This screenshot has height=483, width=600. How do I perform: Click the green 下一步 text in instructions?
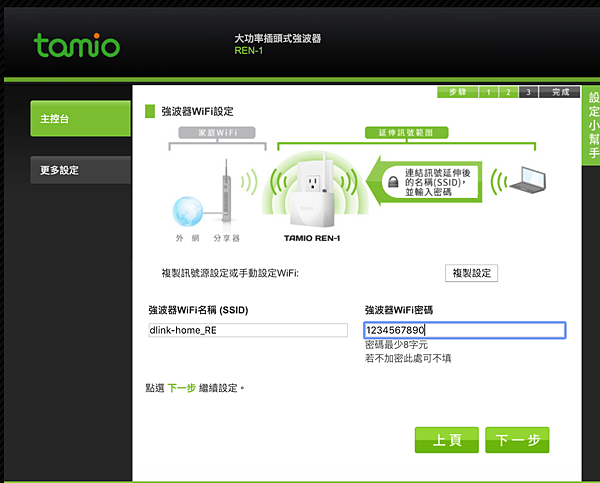point(182,388)
